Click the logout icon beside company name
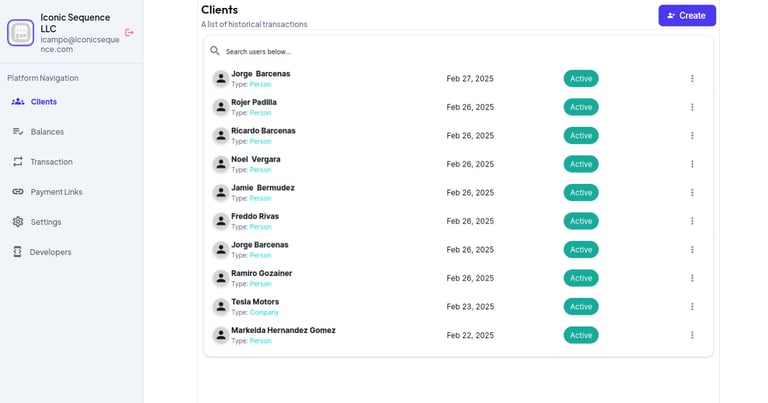Viewport: 768px width, 403px height. click(129, 32)
